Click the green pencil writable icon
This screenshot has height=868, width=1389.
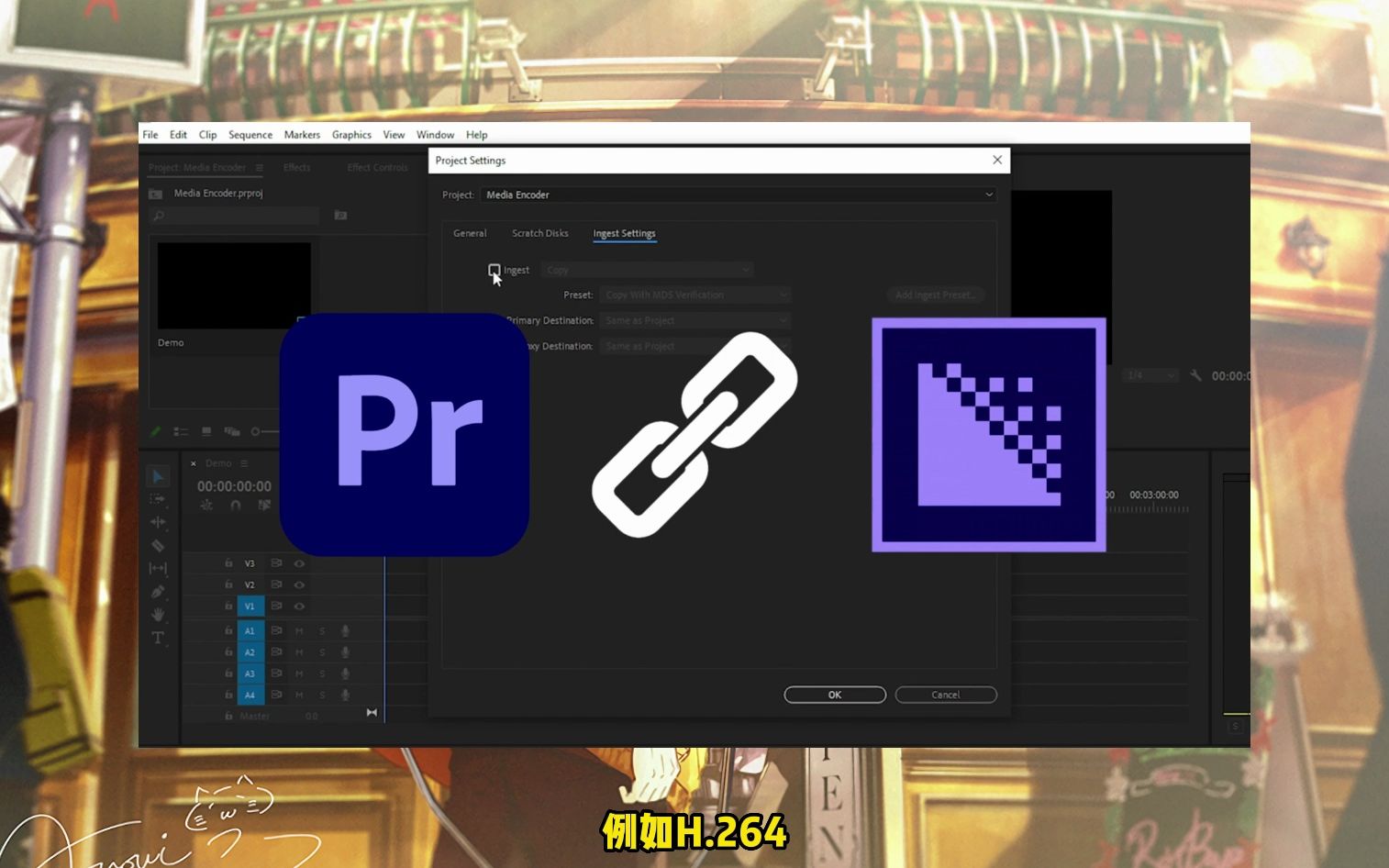[x=155, y=431]
